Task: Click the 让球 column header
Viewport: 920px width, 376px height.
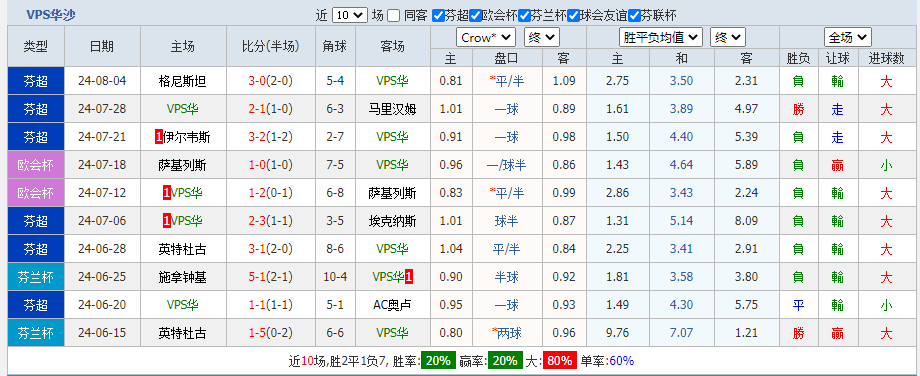Action: tap(837, 58)
